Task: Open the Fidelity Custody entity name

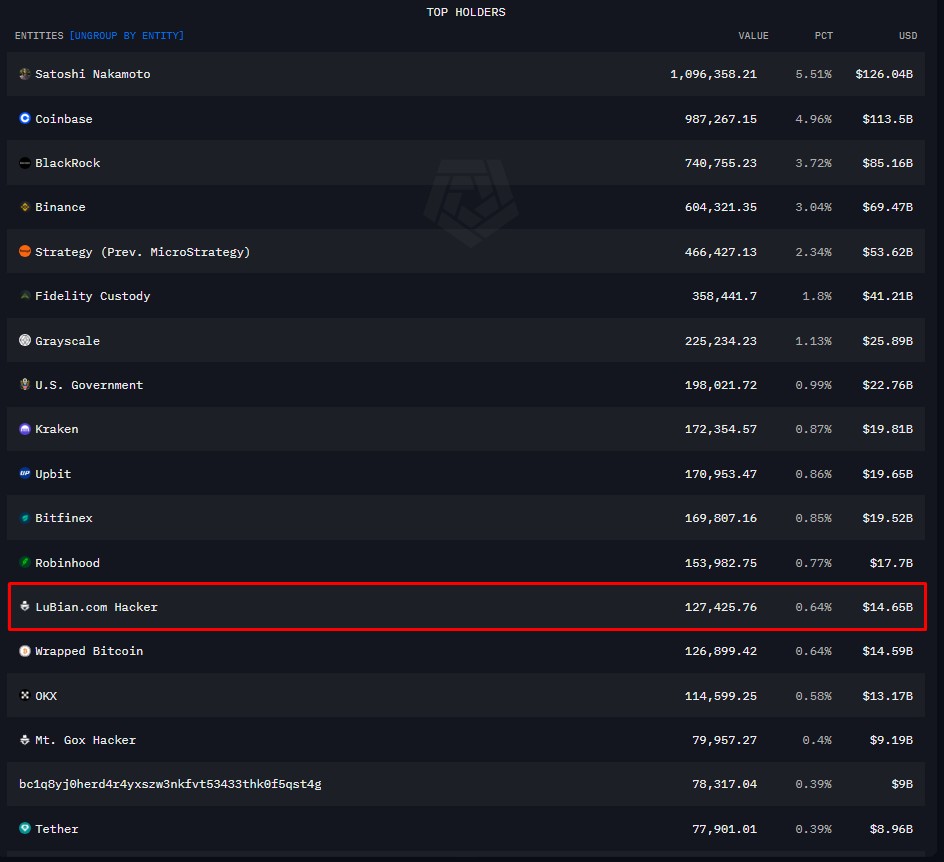Action: click(x=93, y=296)
